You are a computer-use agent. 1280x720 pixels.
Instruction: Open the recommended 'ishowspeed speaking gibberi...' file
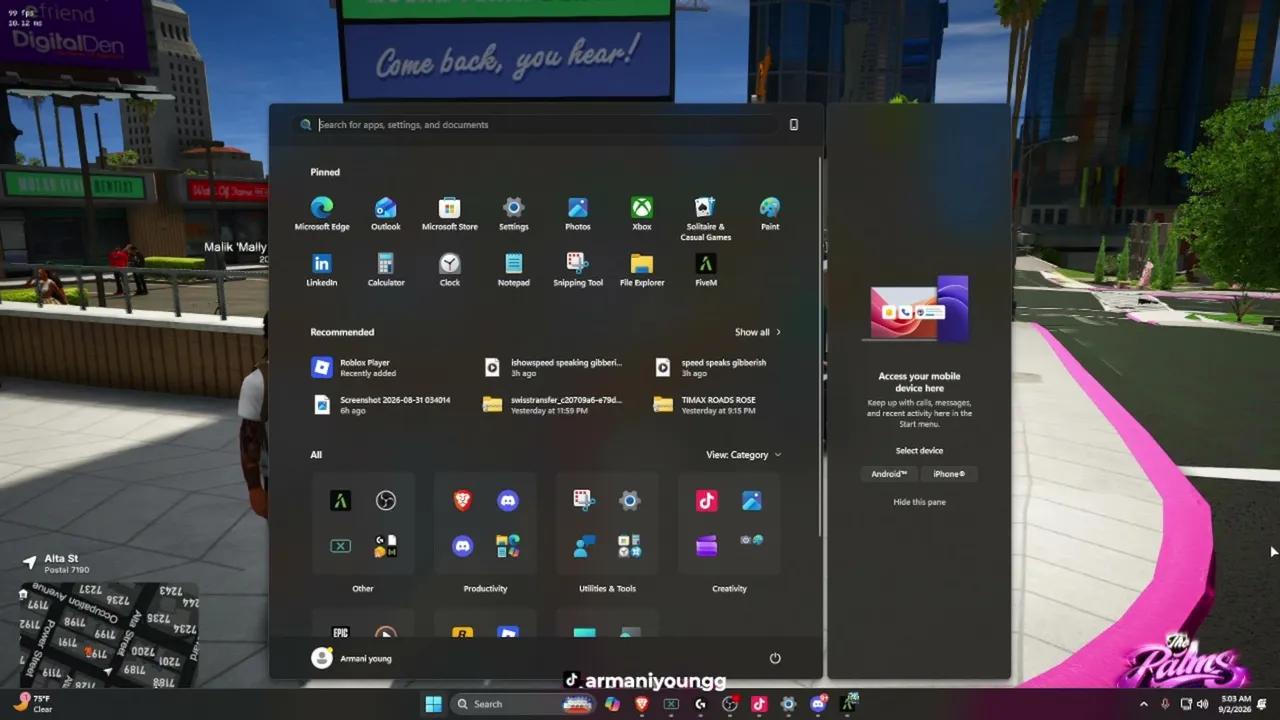552,368
